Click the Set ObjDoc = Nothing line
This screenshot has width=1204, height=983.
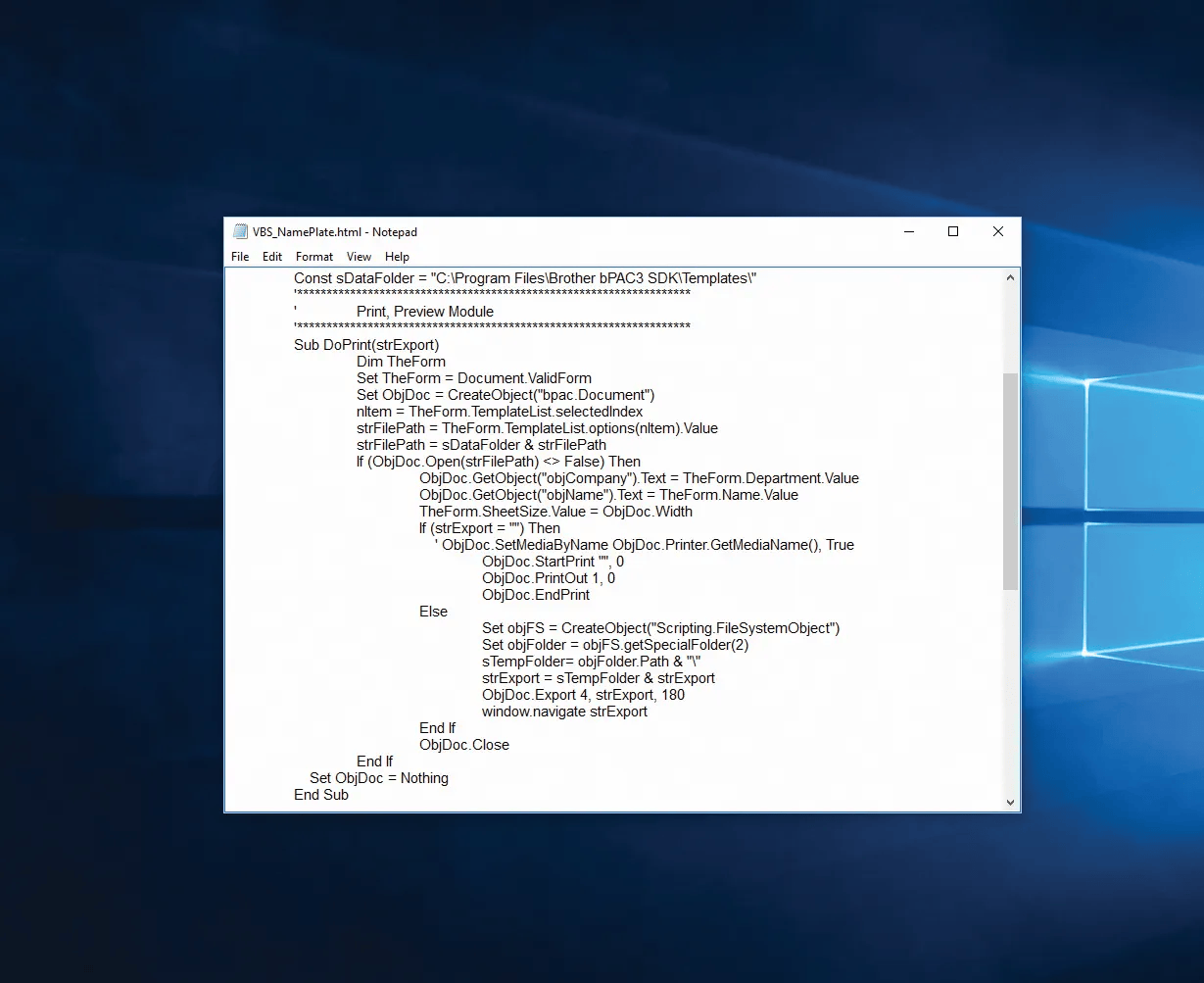tap(379, 778)
